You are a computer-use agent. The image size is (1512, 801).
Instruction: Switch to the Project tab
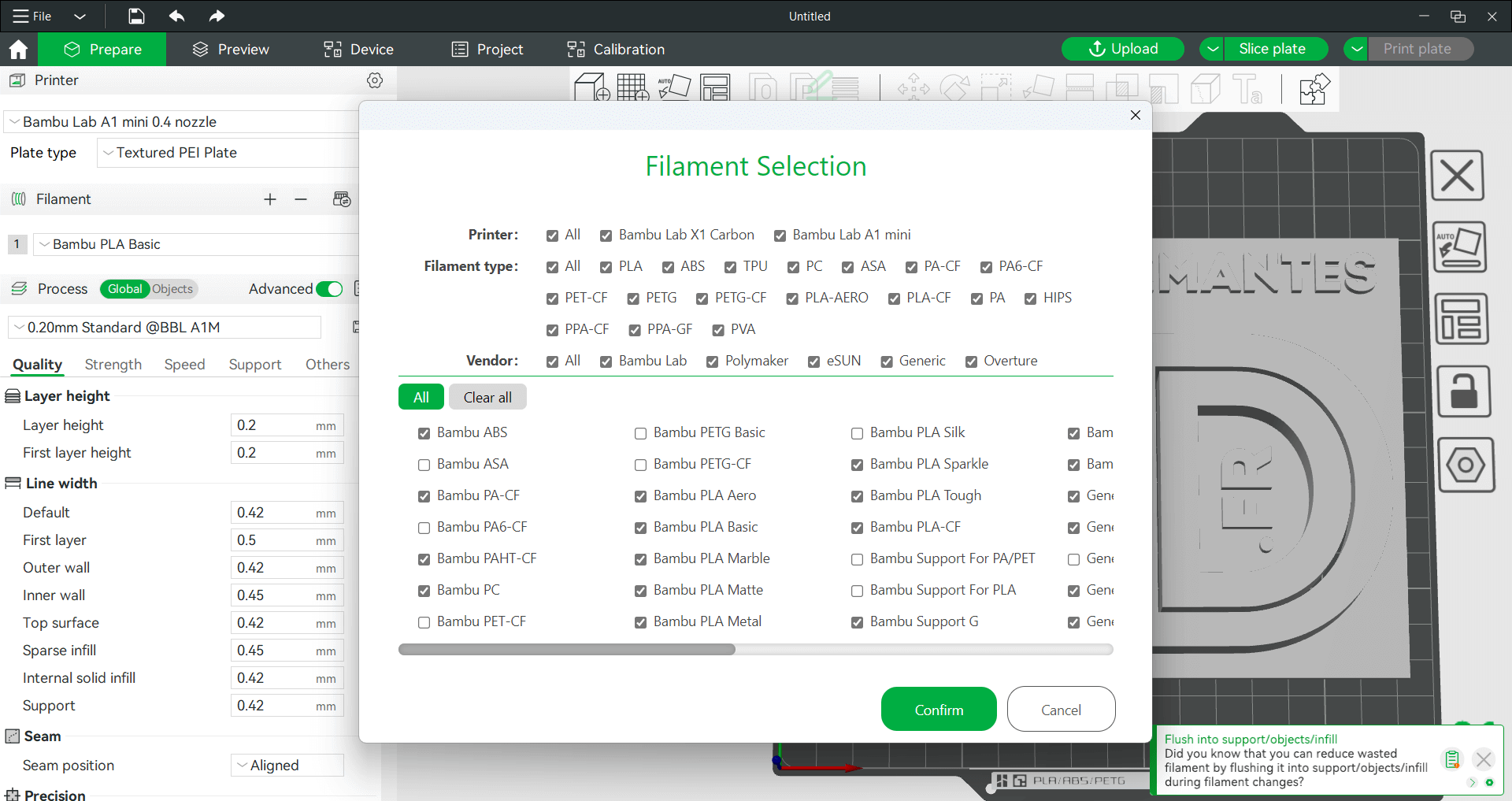[x=487, y=49]
